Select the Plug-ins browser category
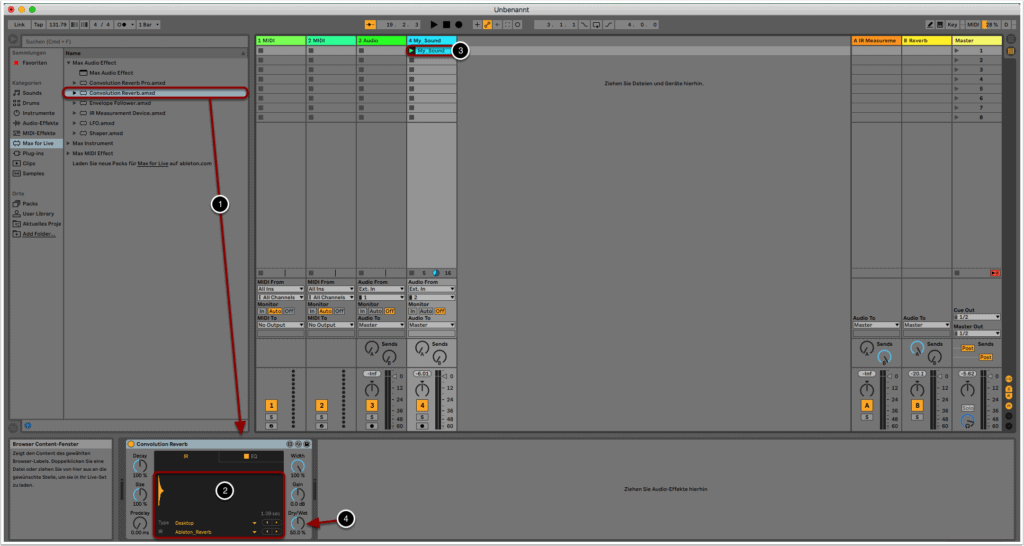 [34, 153]
